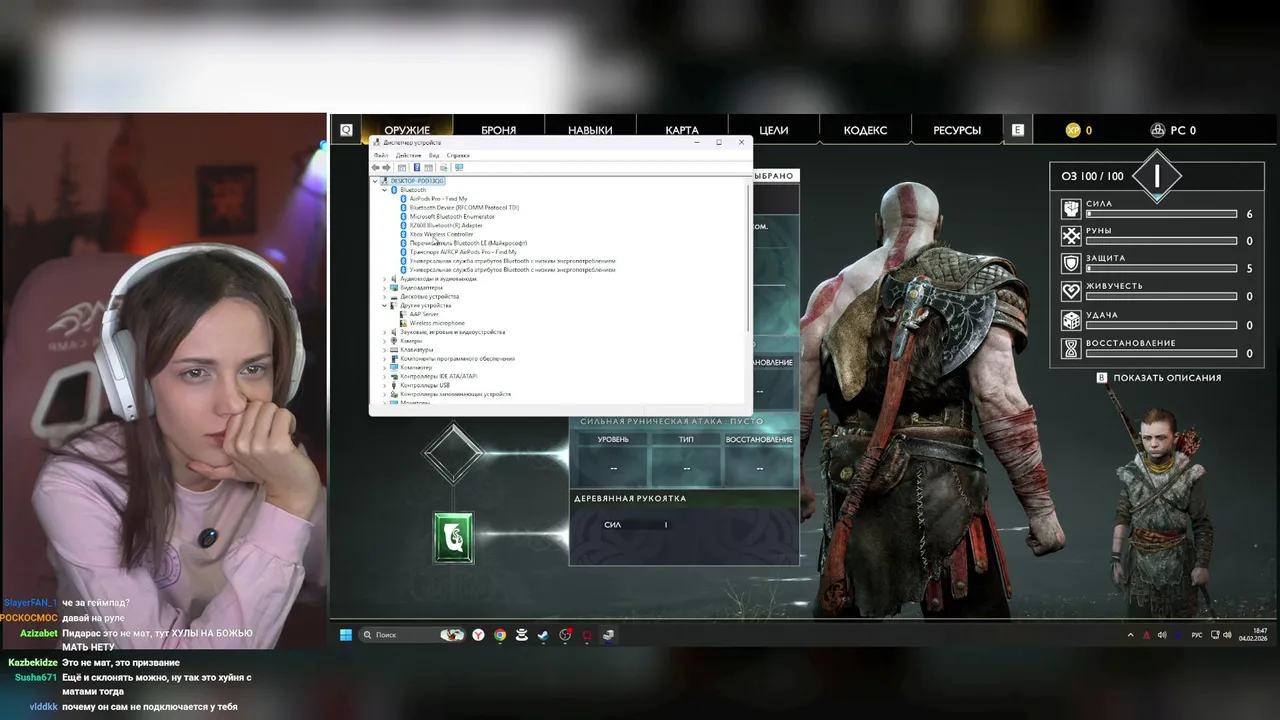Select Контроллеры IDE ATA/ATAPI category
Viewport: 1280px width, 720px height.
click(438, 377)
